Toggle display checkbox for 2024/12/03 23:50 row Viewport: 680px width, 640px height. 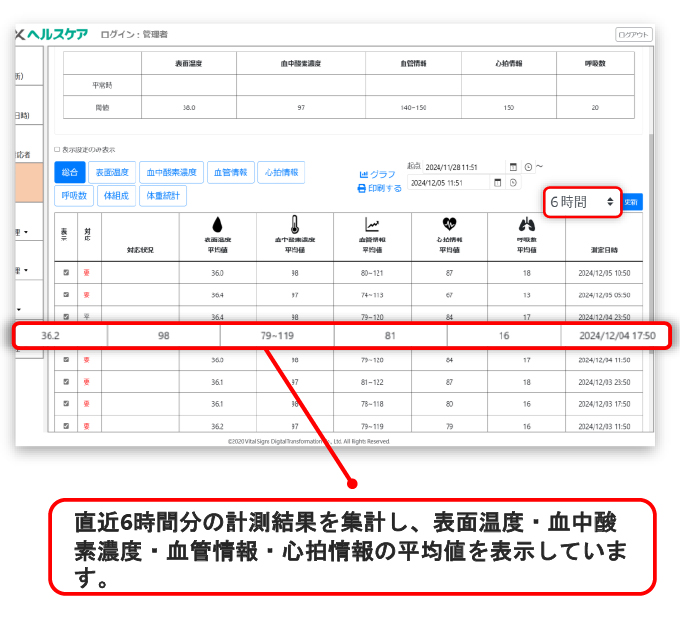pos(66,382)
